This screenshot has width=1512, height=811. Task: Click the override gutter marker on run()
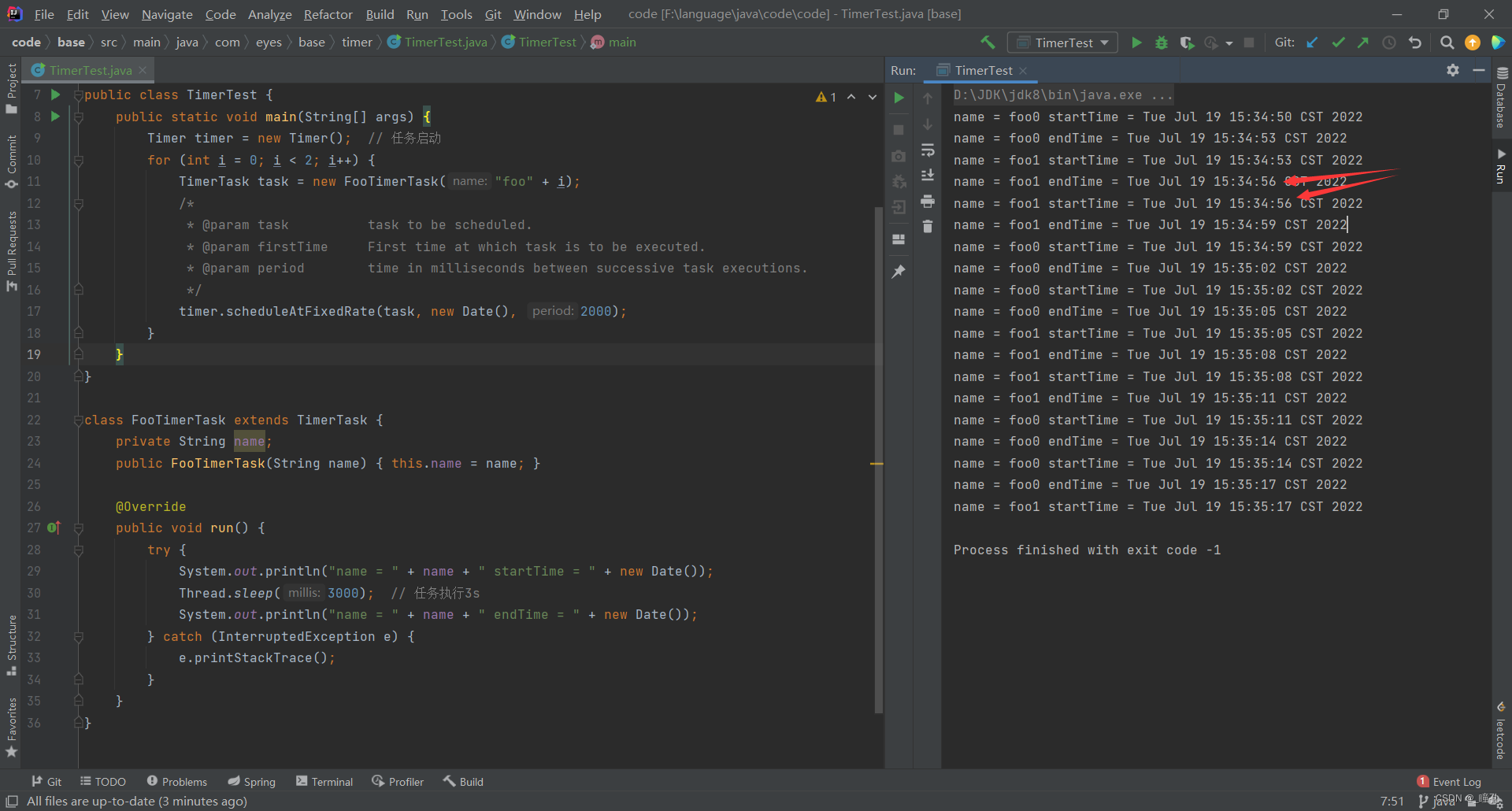point(54,528)
